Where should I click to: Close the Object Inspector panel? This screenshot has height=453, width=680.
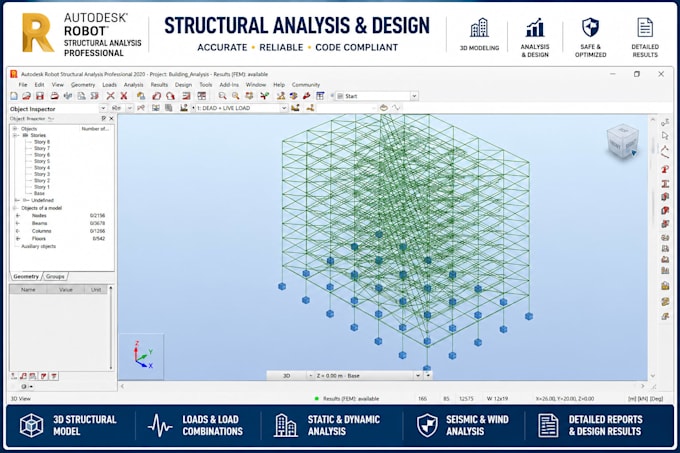click(111, 118)
